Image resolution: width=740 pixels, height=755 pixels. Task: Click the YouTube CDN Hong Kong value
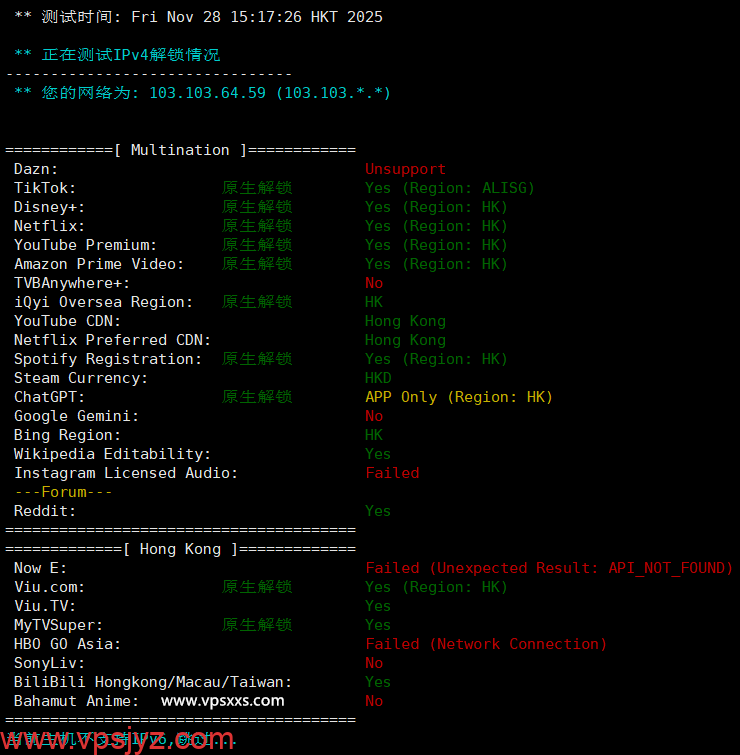(x=405, y=321)
